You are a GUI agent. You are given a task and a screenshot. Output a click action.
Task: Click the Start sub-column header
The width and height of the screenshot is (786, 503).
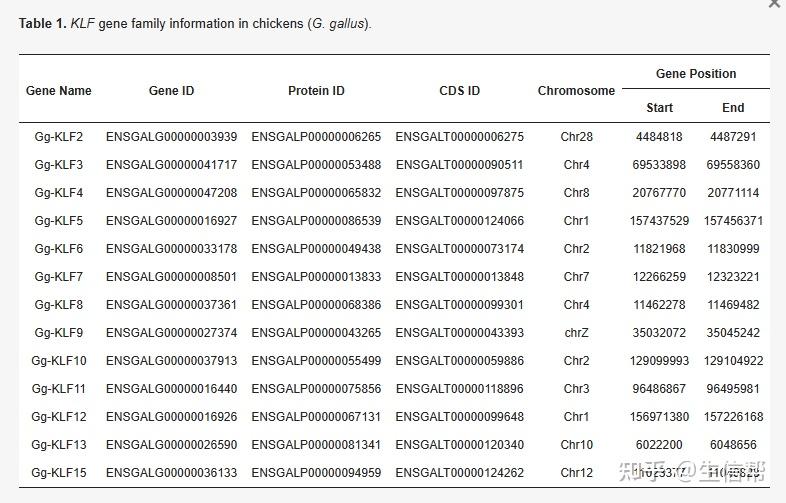pyautogui.click(x=659, y=108)
